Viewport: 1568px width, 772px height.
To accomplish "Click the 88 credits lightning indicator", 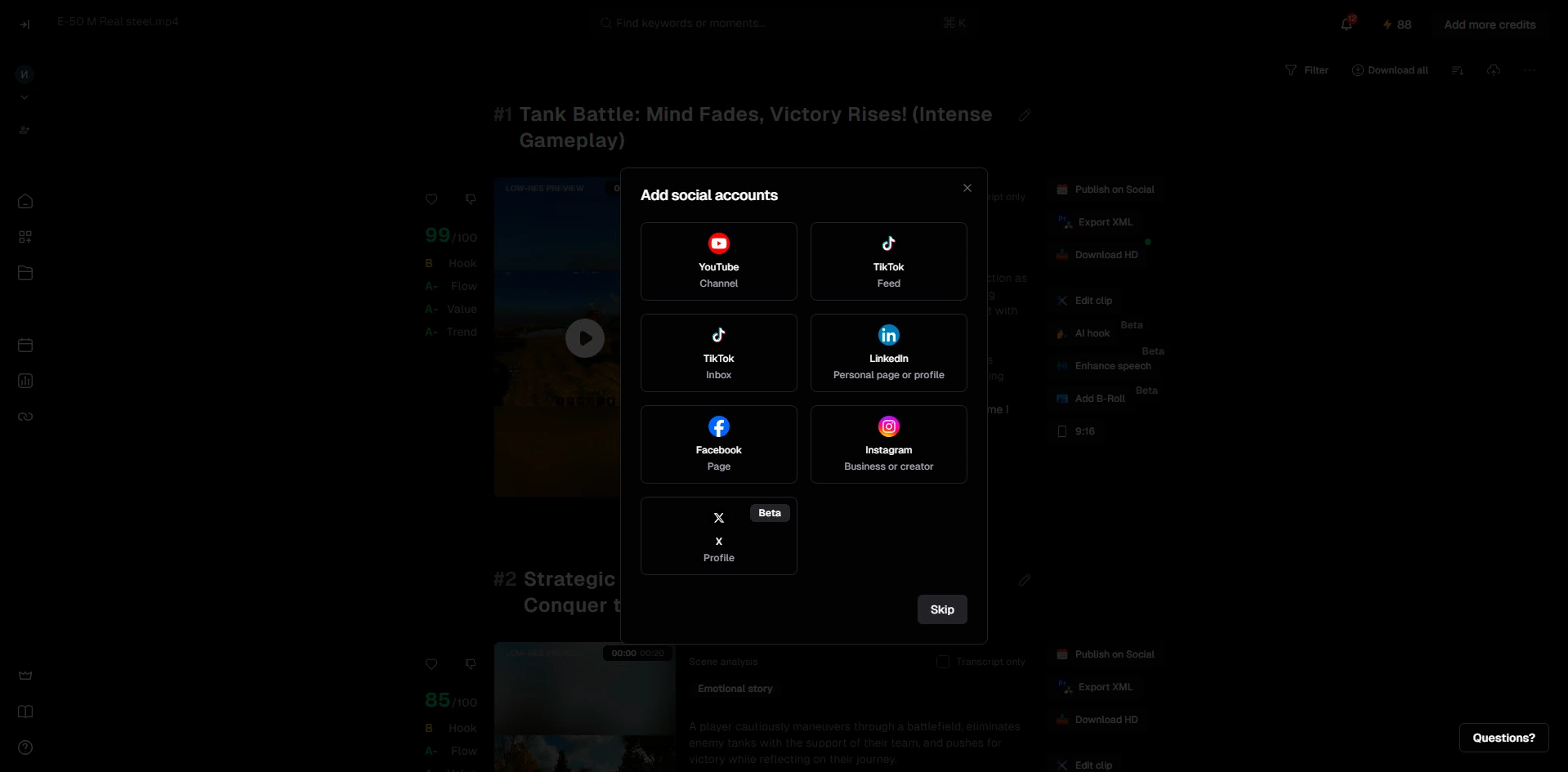I will [x=1396, y=25].
